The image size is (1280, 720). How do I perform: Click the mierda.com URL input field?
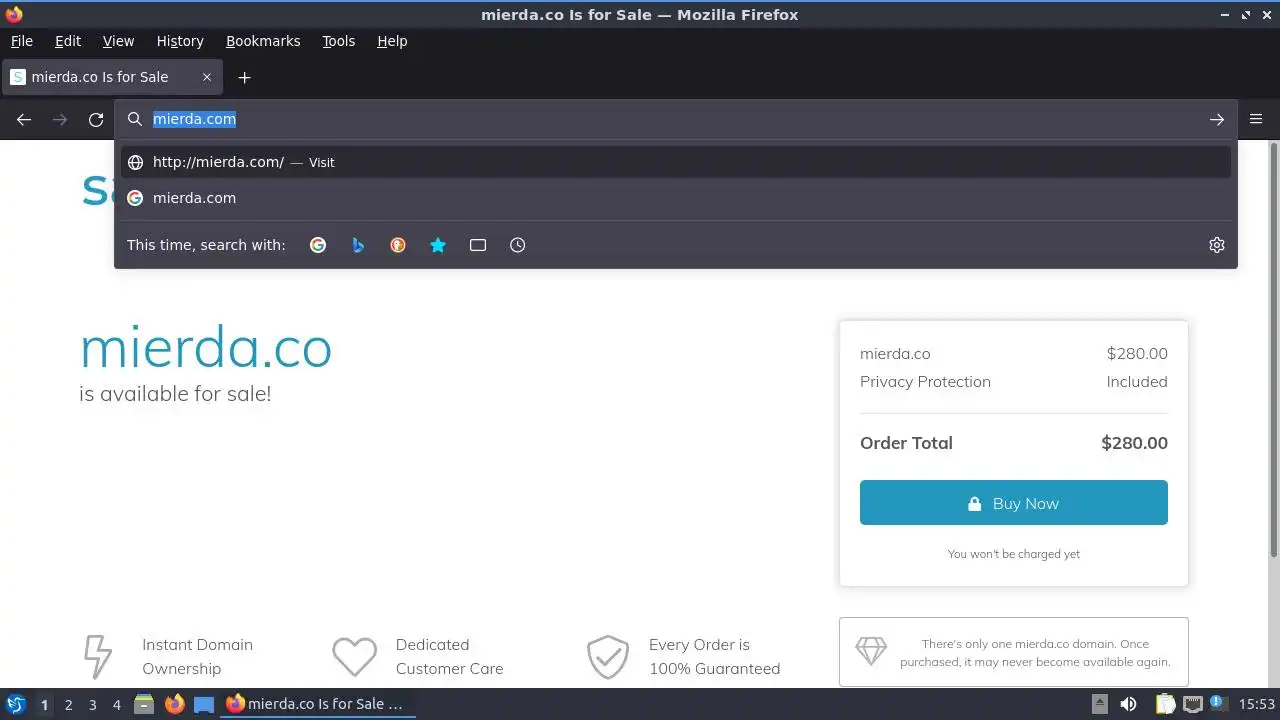(675, 119)
